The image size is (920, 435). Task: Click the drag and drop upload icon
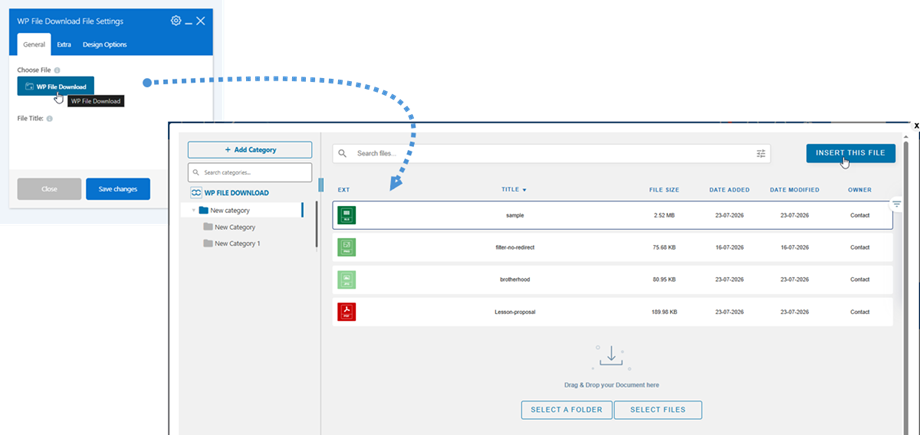pyautogui.click(x=611, y=358)
